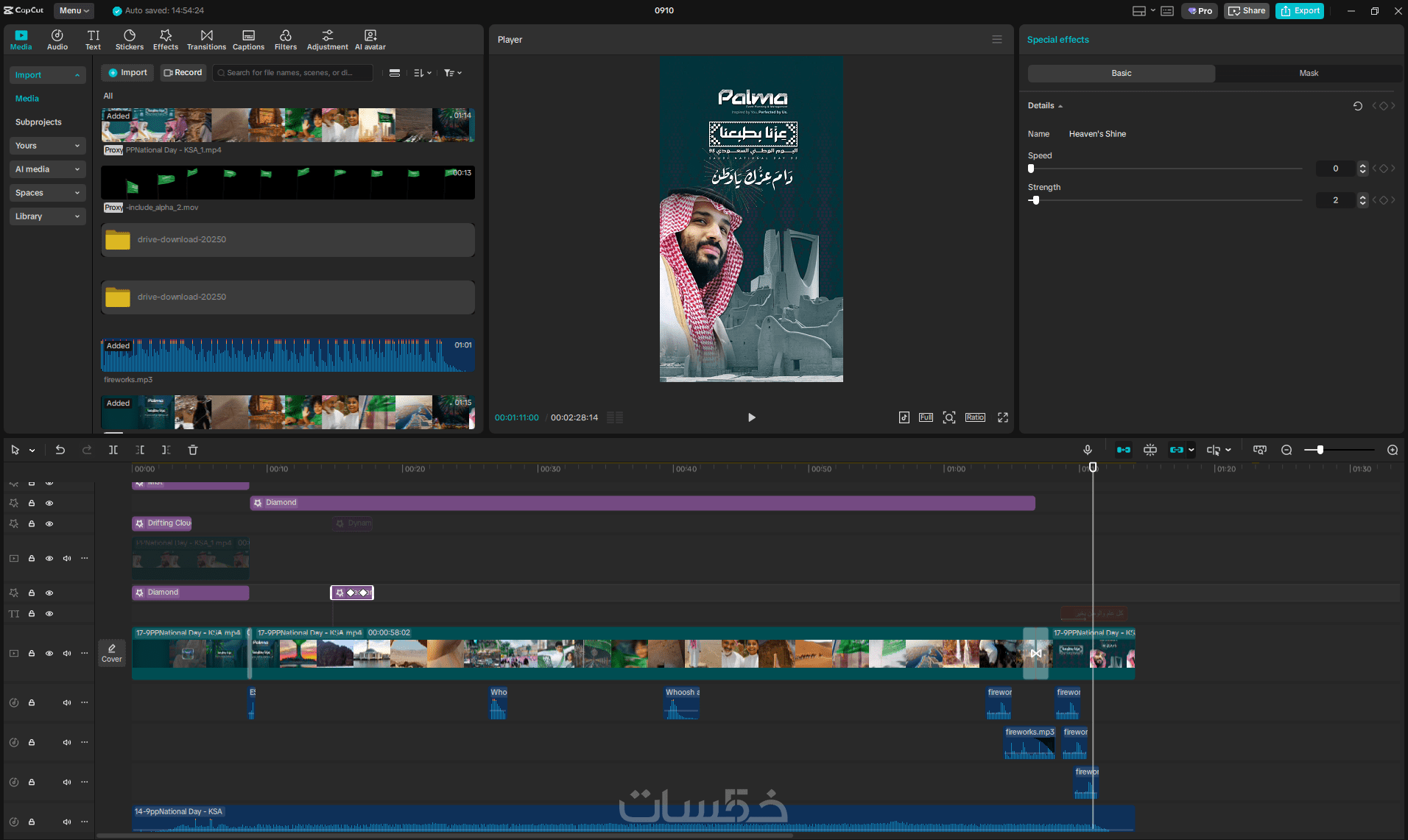Open the keyboard shortcuts icon in title bar

(x=1167, y=11)
